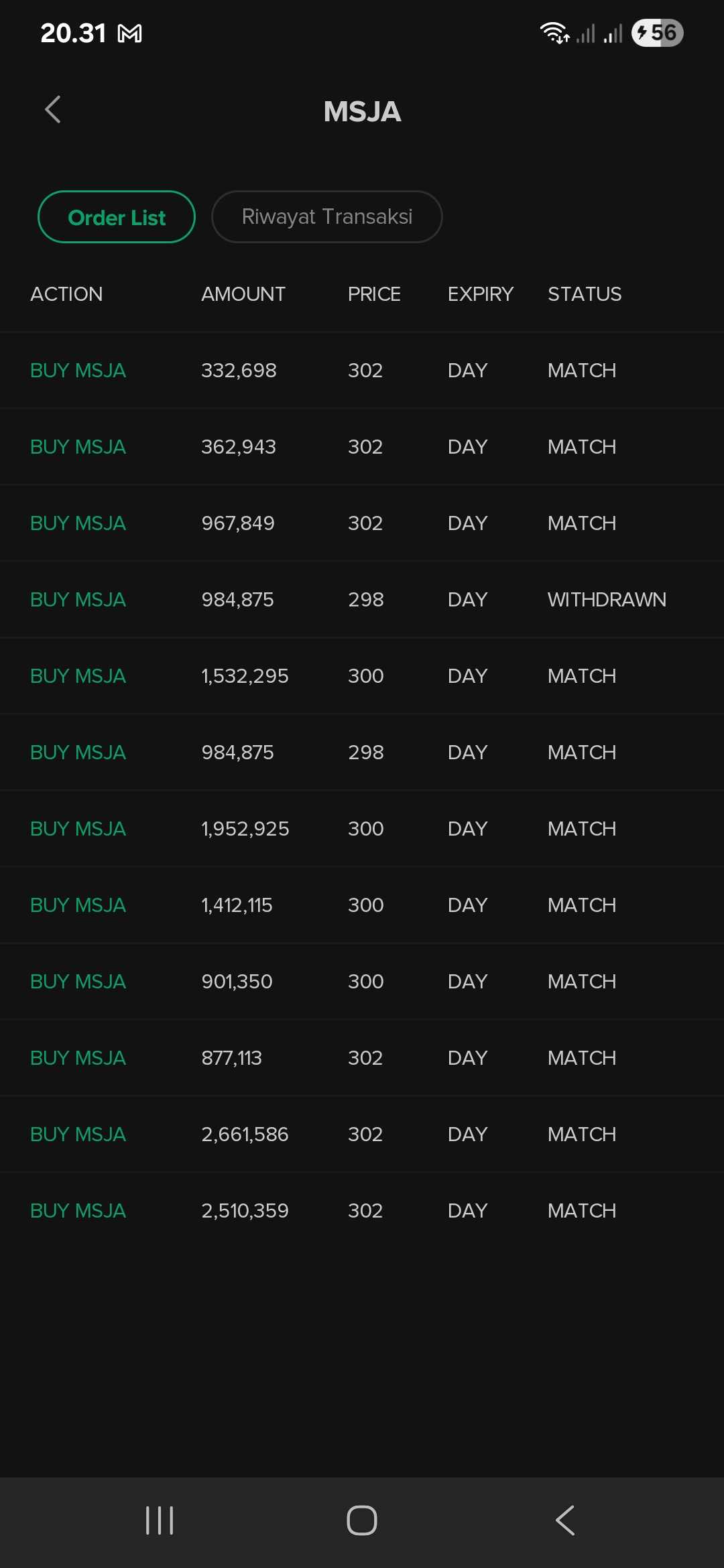Tap the EXPIRY column header
The height and width of the screenshot is (1568, 724).
pos(480,294)
